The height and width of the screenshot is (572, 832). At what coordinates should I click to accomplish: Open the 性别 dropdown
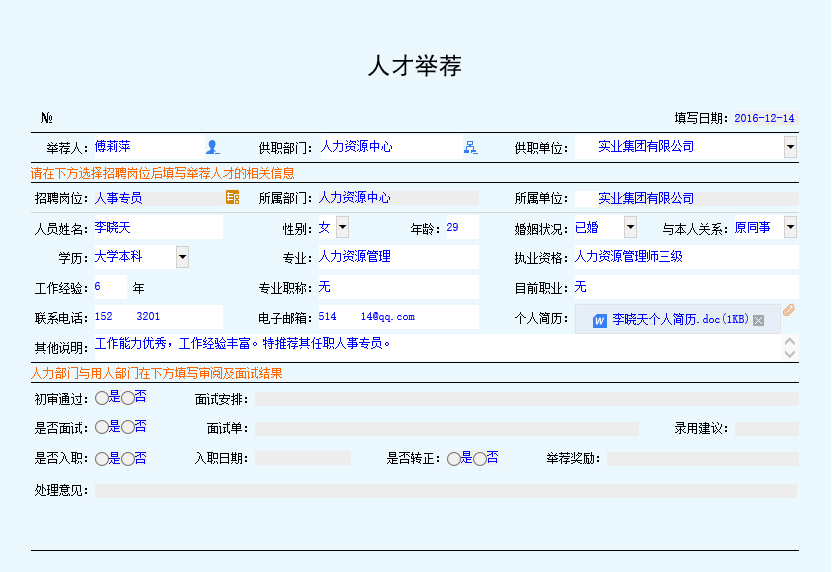click(x=343, y=227)
